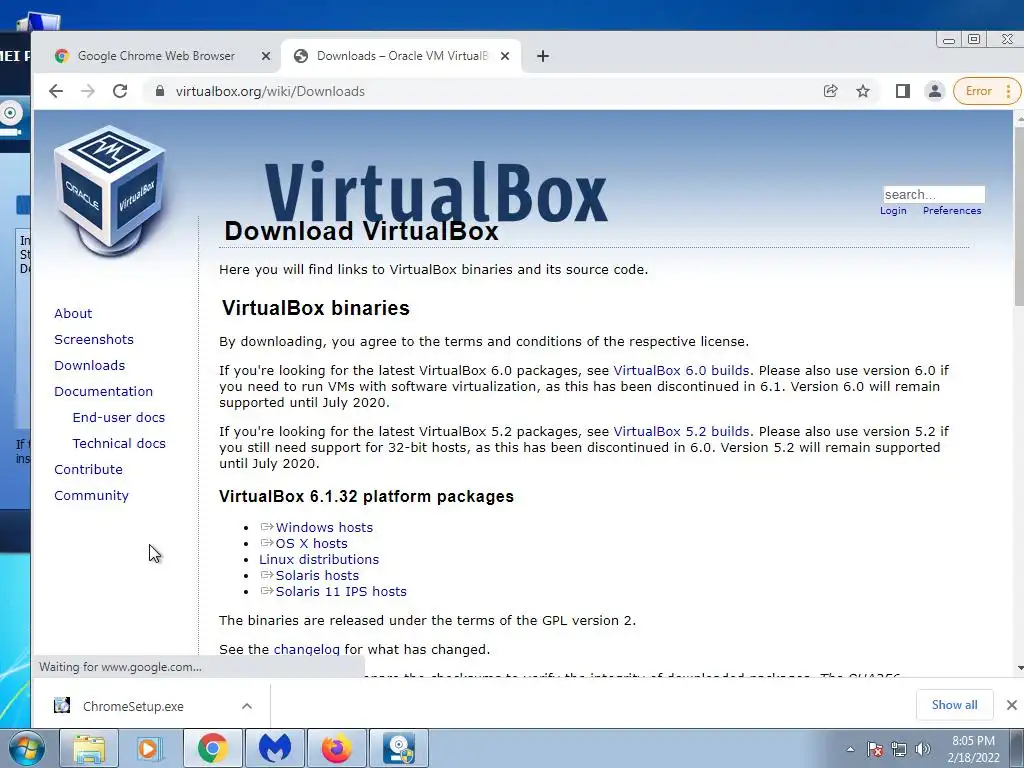Expand the ChromeSetup.exe download options chevron
The image size is (1024, 768).
click(x=247, y=706)
